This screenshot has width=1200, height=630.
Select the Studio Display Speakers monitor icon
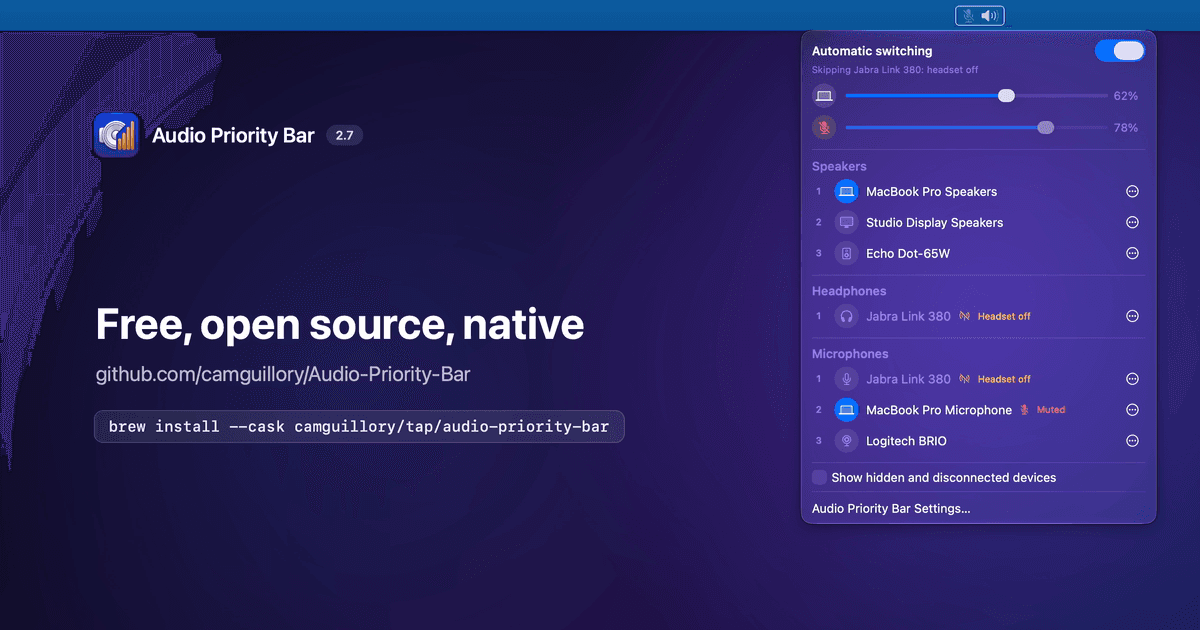[846, 223]
